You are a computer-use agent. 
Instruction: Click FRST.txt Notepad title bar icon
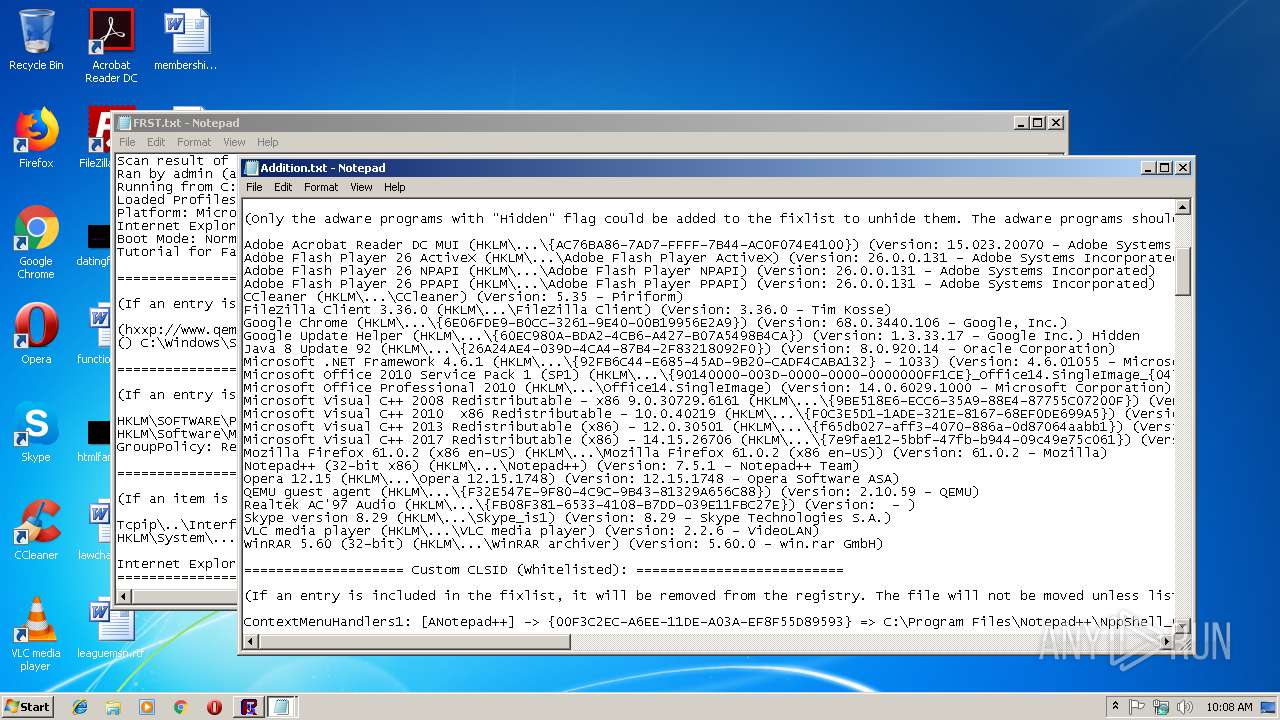(x=125, y=123)
